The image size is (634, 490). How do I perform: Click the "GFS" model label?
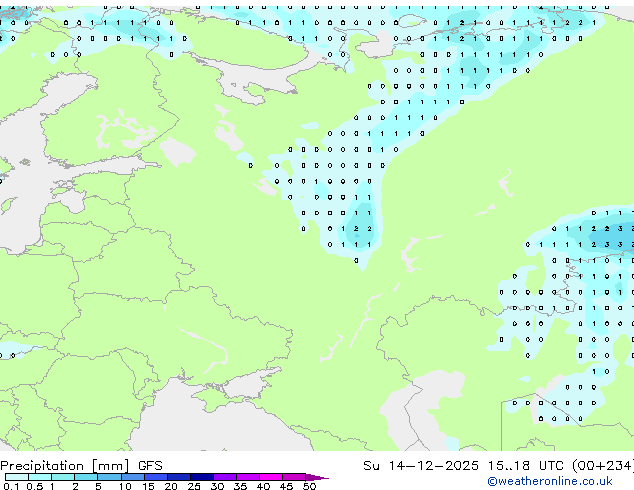(x=150, y=466)
